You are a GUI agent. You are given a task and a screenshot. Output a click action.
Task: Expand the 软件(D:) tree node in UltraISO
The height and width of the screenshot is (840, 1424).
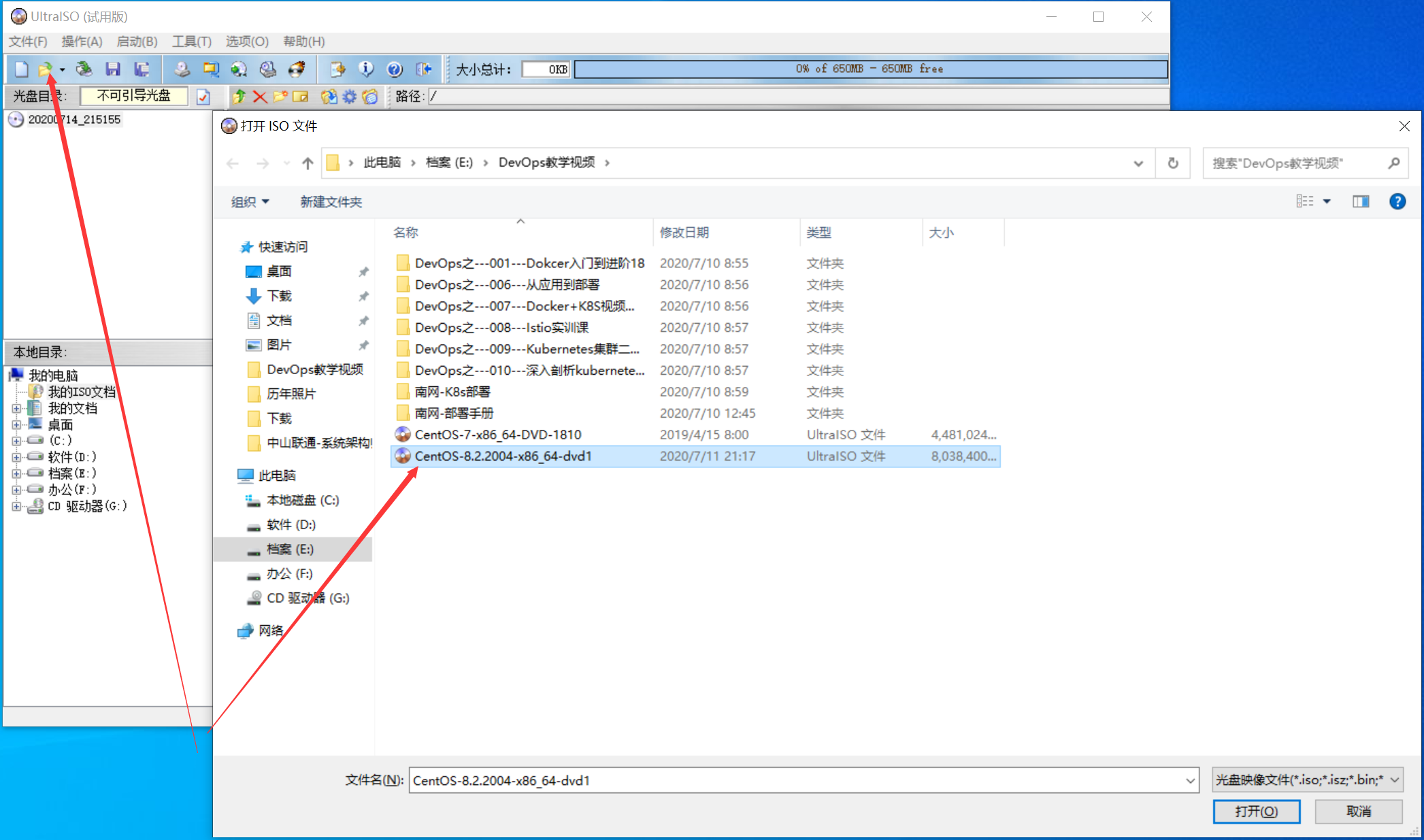tap(16, 457)
